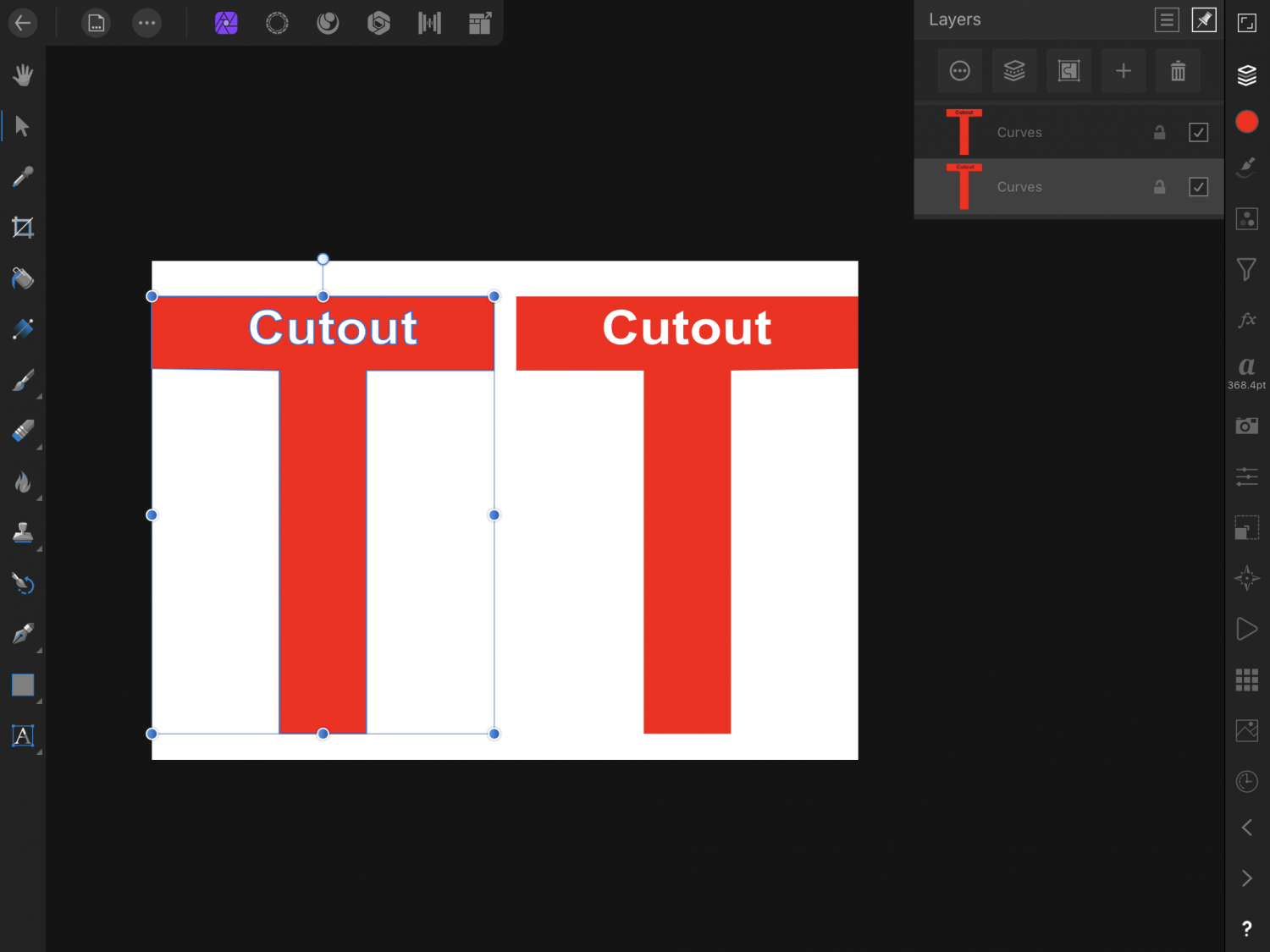Open the camera studio icon
This screenshot has height=952, width=1270.
1247,425
